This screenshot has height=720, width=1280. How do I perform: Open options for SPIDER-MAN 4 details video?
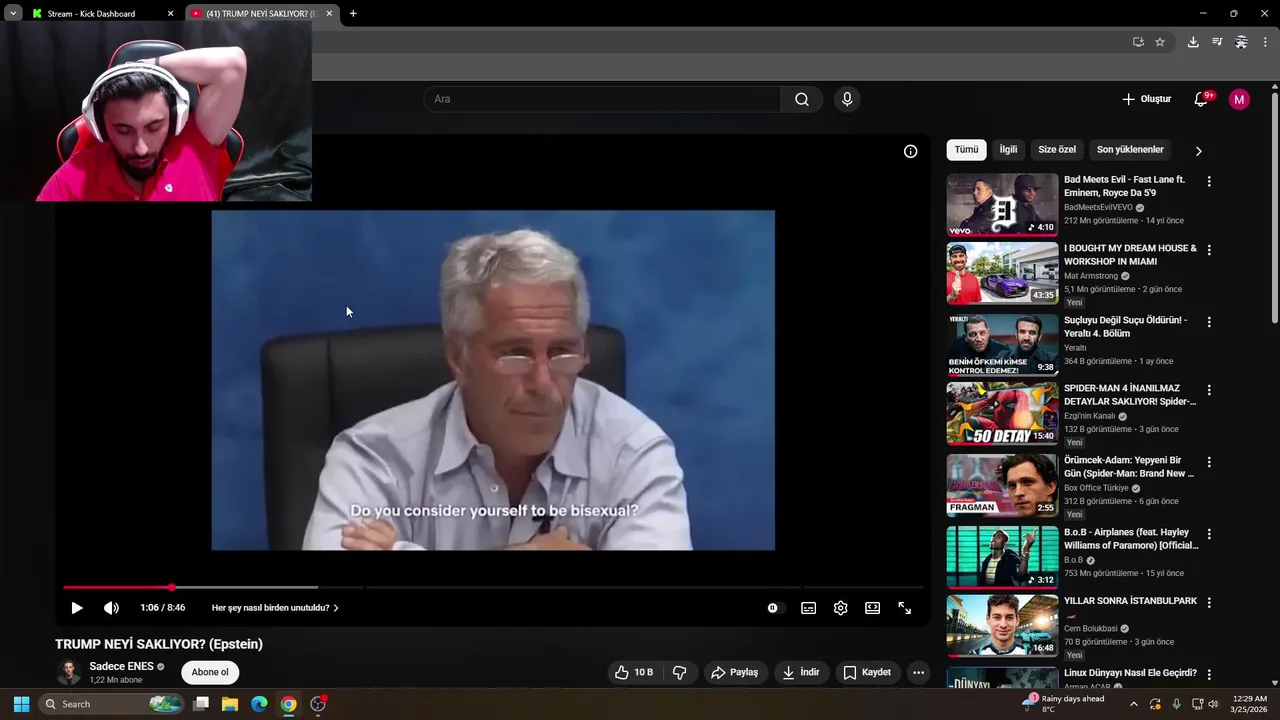pyautogui.click(x=1209, y=390)
